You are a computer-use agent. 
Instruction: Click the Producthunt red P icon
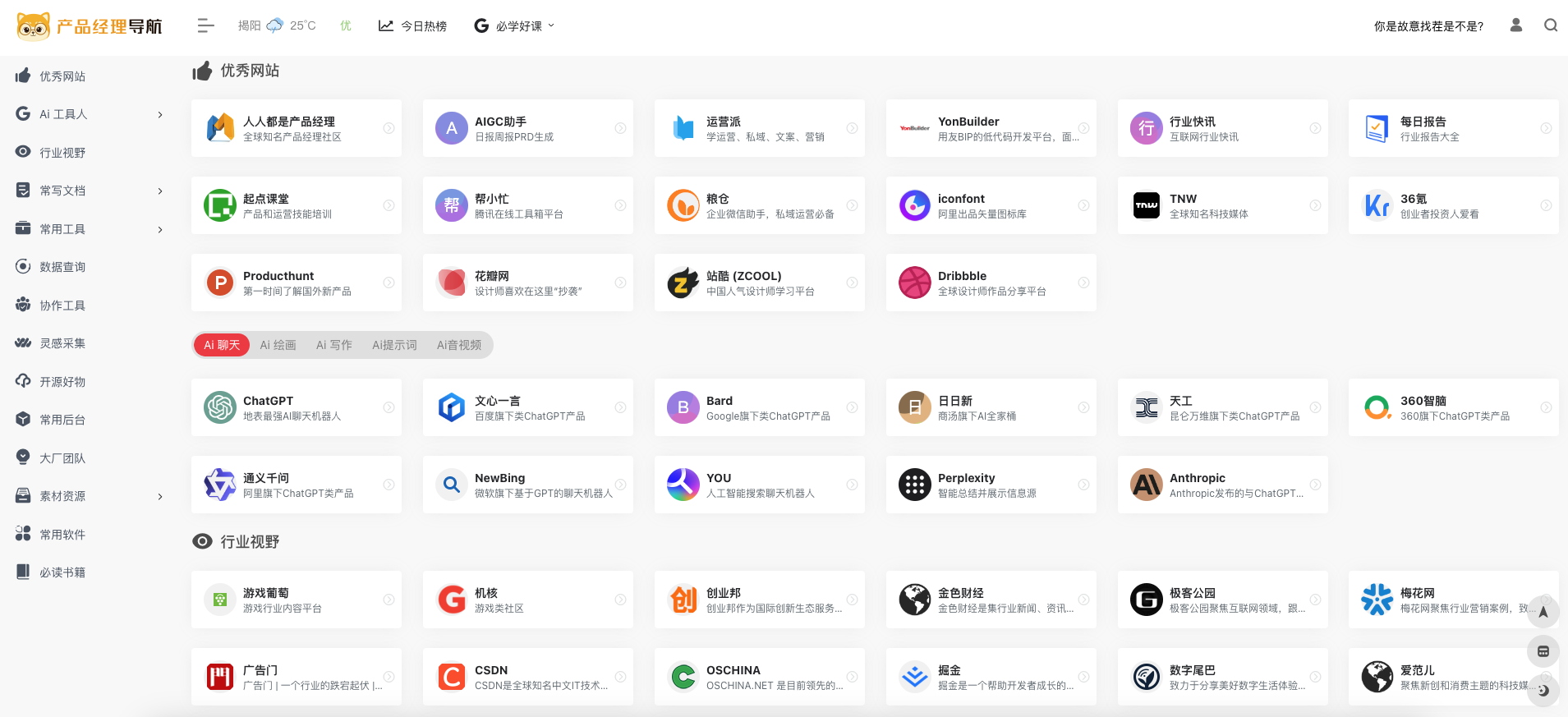pos(220,283)
